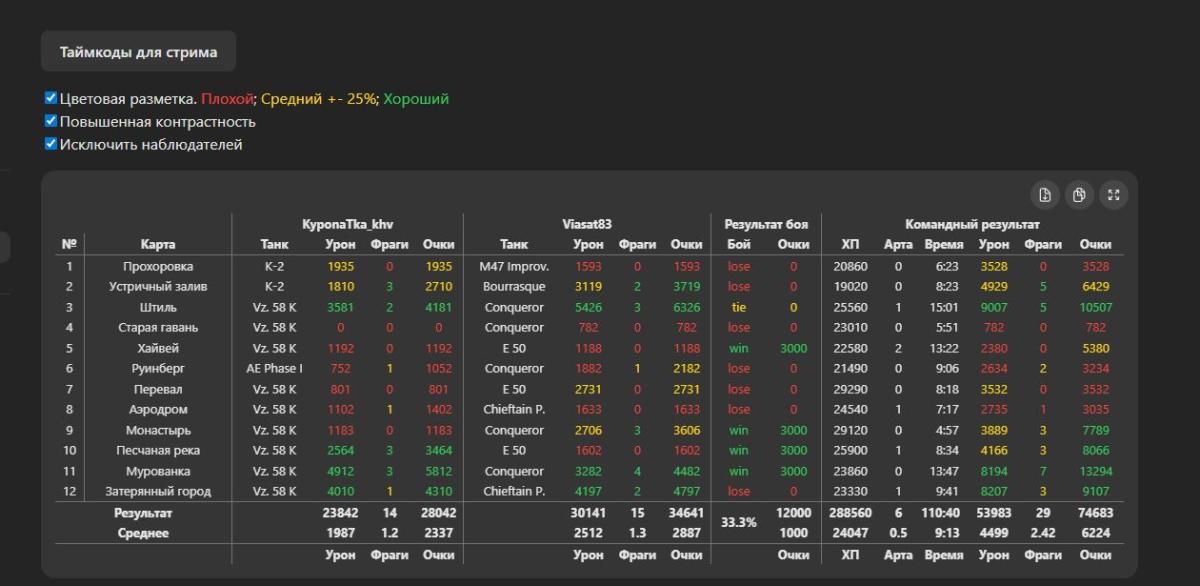Uncheck 'Исключить наблюдателей' checkbox

coord(51,144)
